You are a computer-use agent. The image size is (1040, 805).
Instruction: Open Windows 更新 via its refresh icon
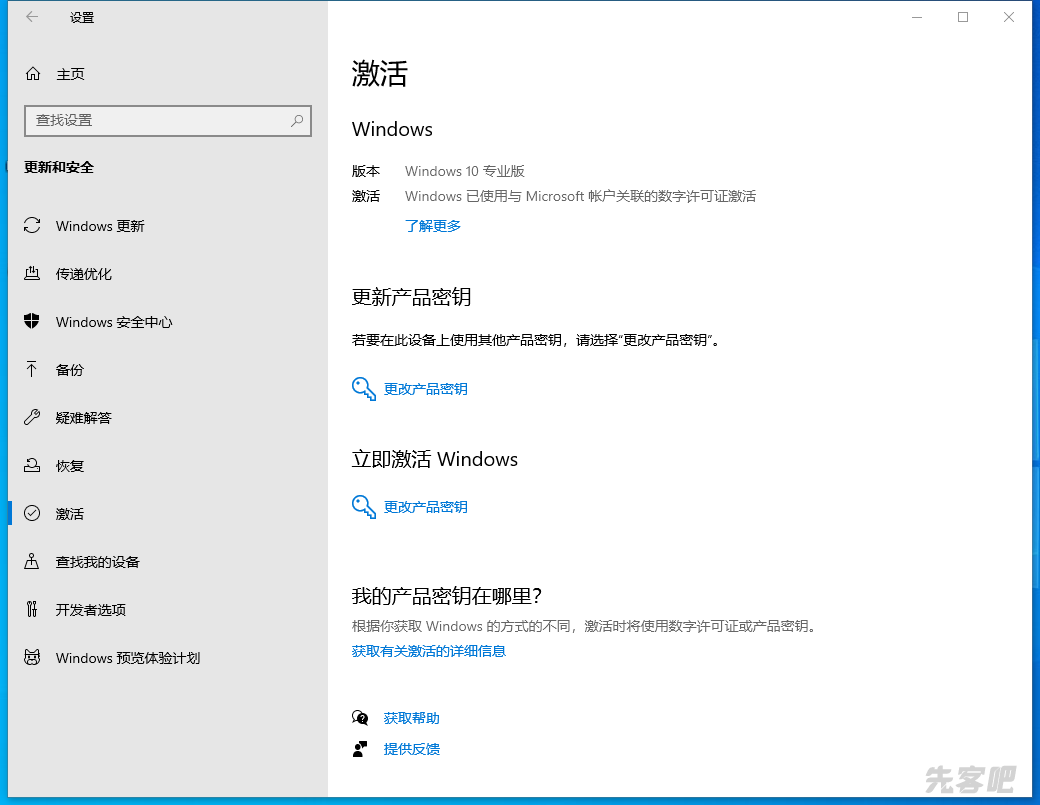(32, 226)
